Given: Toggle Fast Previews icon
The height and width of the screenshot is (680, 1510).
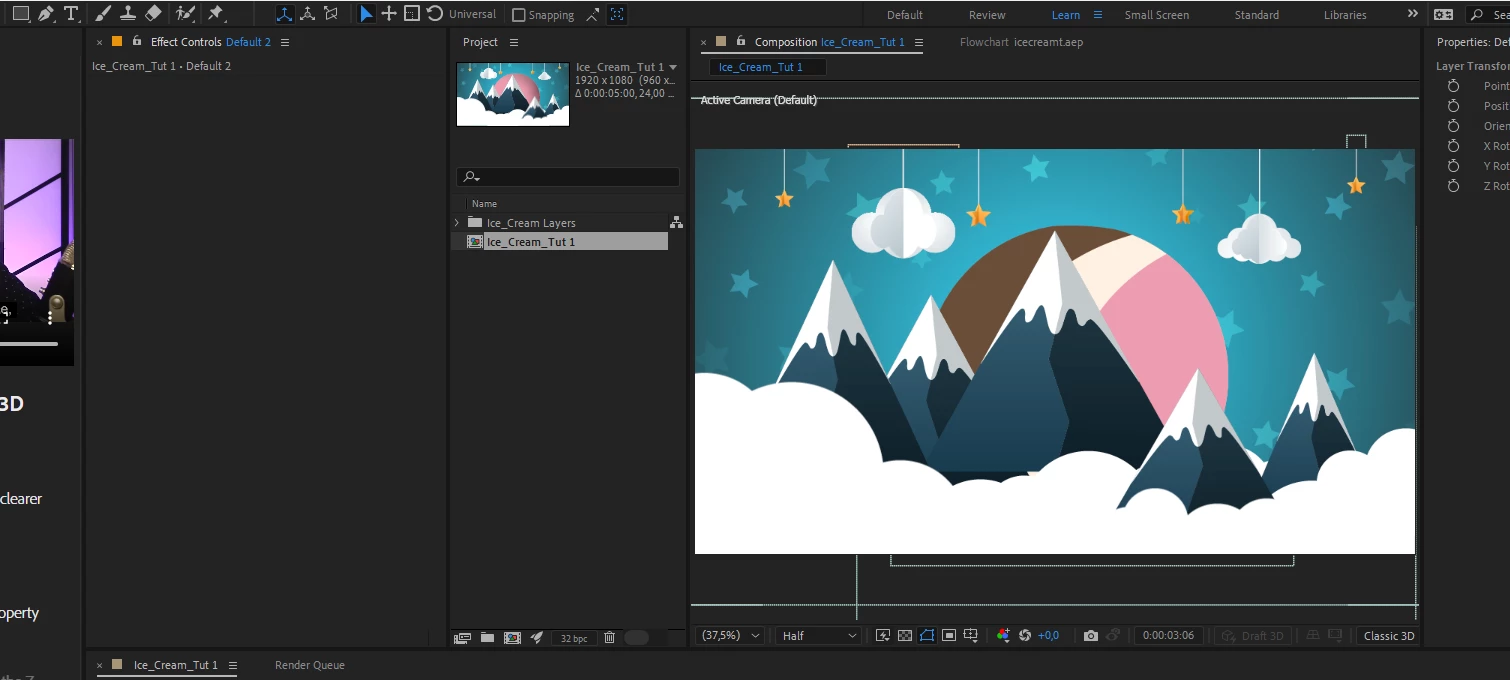Looking at the screenshot, I should (x=883, y=636).
